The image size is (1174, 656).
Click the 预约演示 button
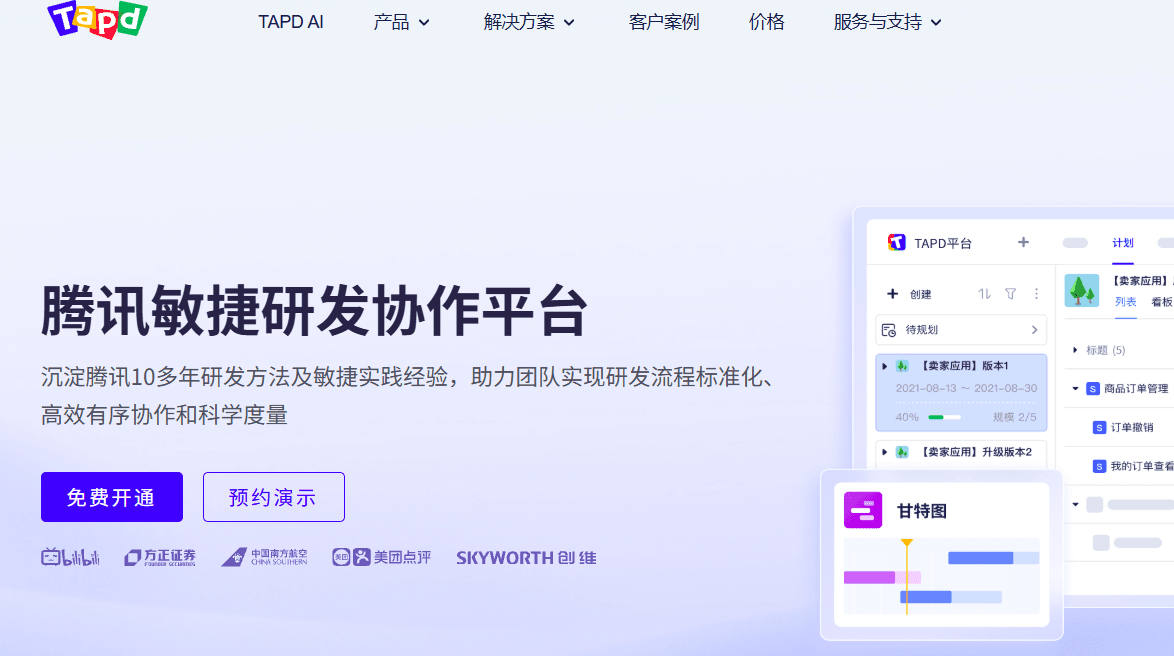tap(273, 496)
